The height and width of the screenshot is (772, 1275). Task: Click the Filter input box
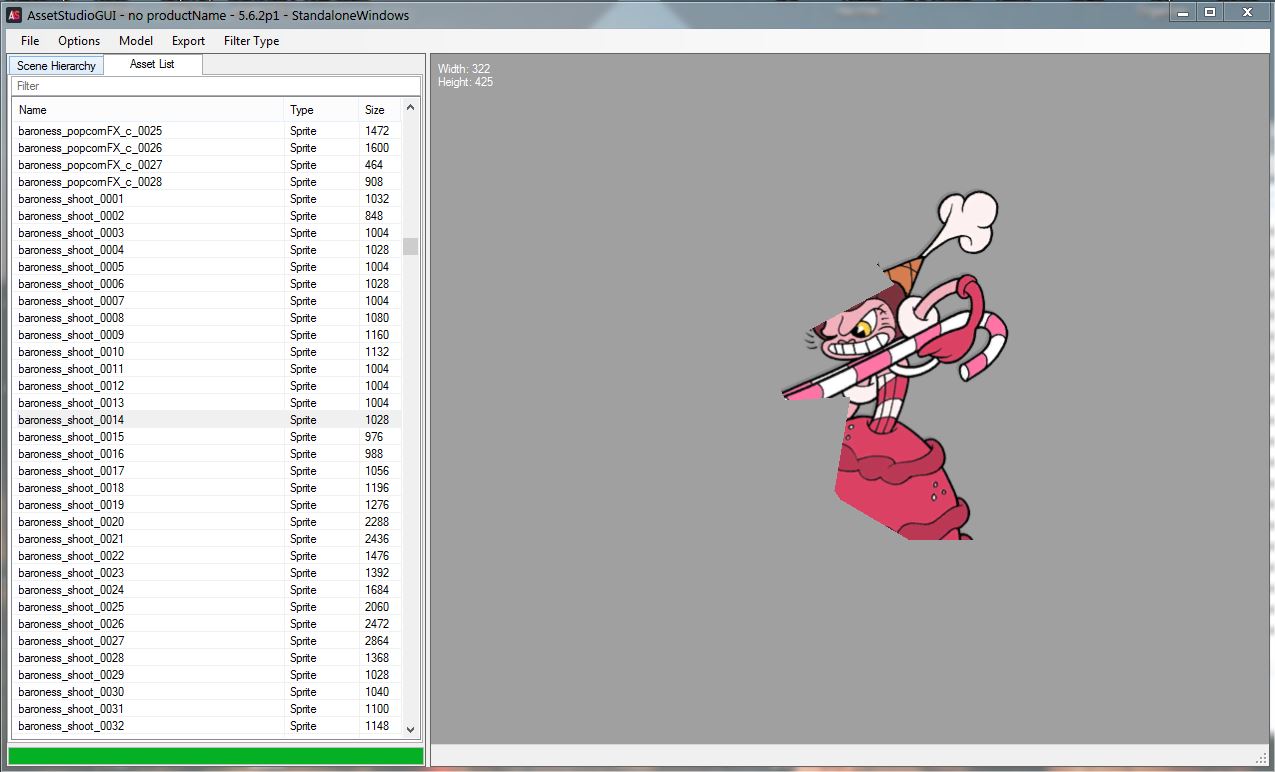point(217,85)
